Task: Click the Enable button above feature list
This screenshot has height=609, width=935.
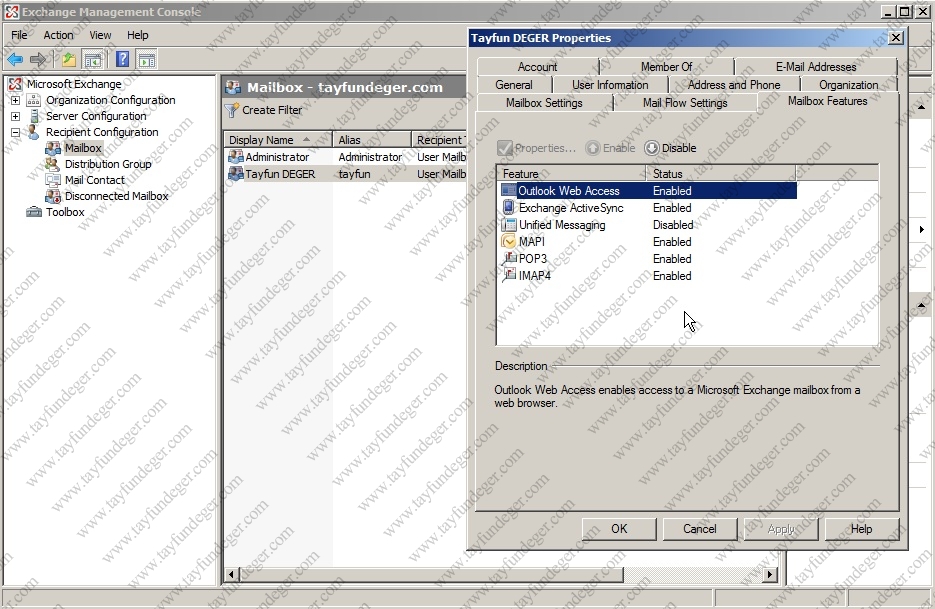Action: coord(611,148)
